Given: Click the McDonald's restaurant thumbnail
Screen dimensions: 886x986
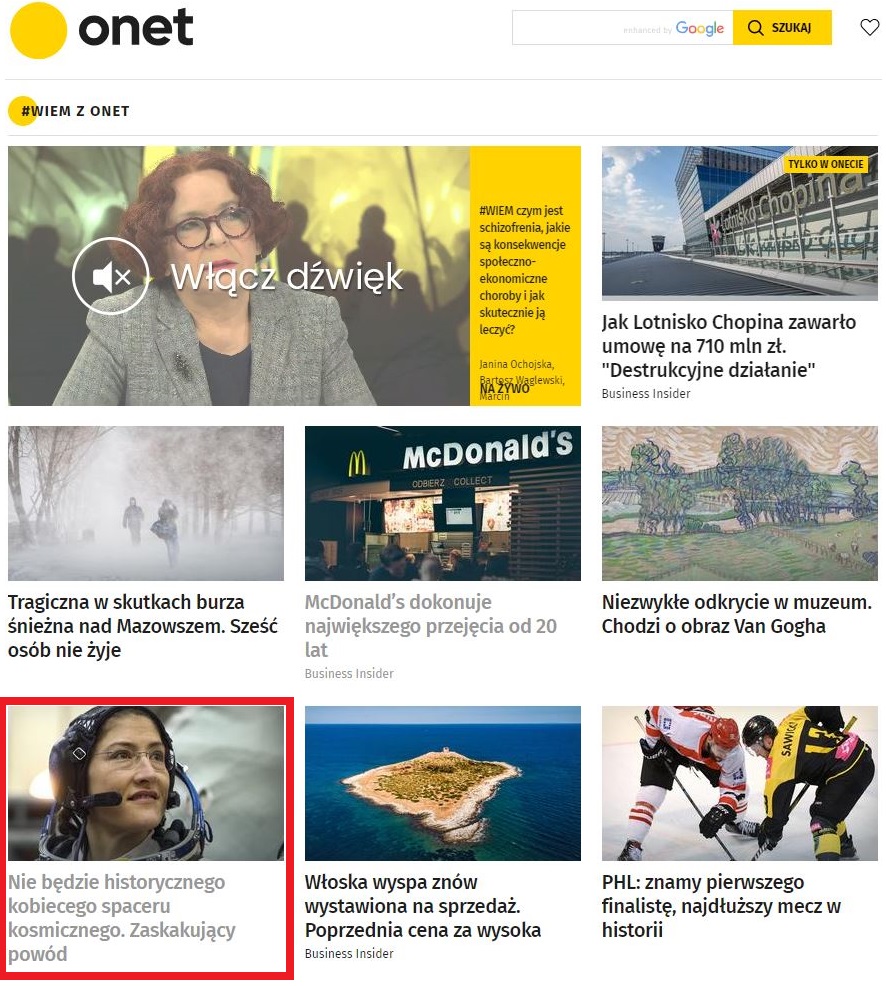Looking at the screenshot, I should click(443, 503).
